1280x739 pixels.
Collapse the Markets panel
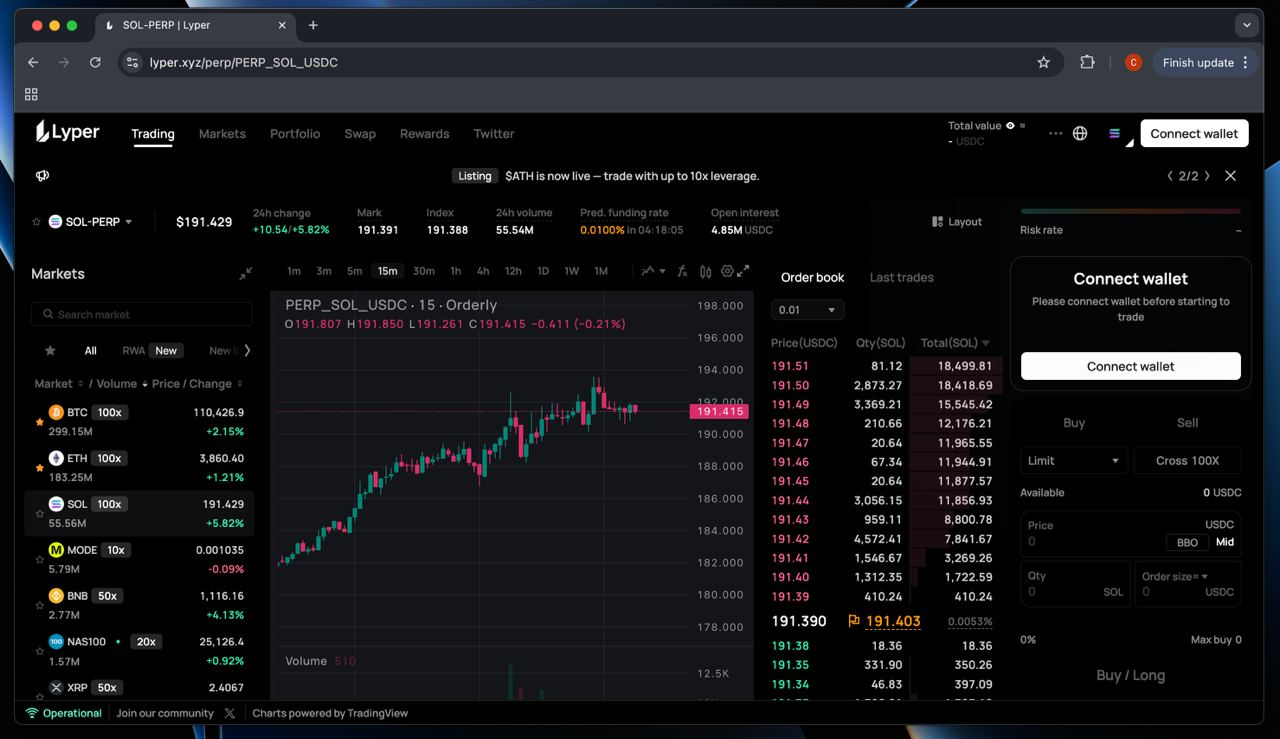pos(245,274)
